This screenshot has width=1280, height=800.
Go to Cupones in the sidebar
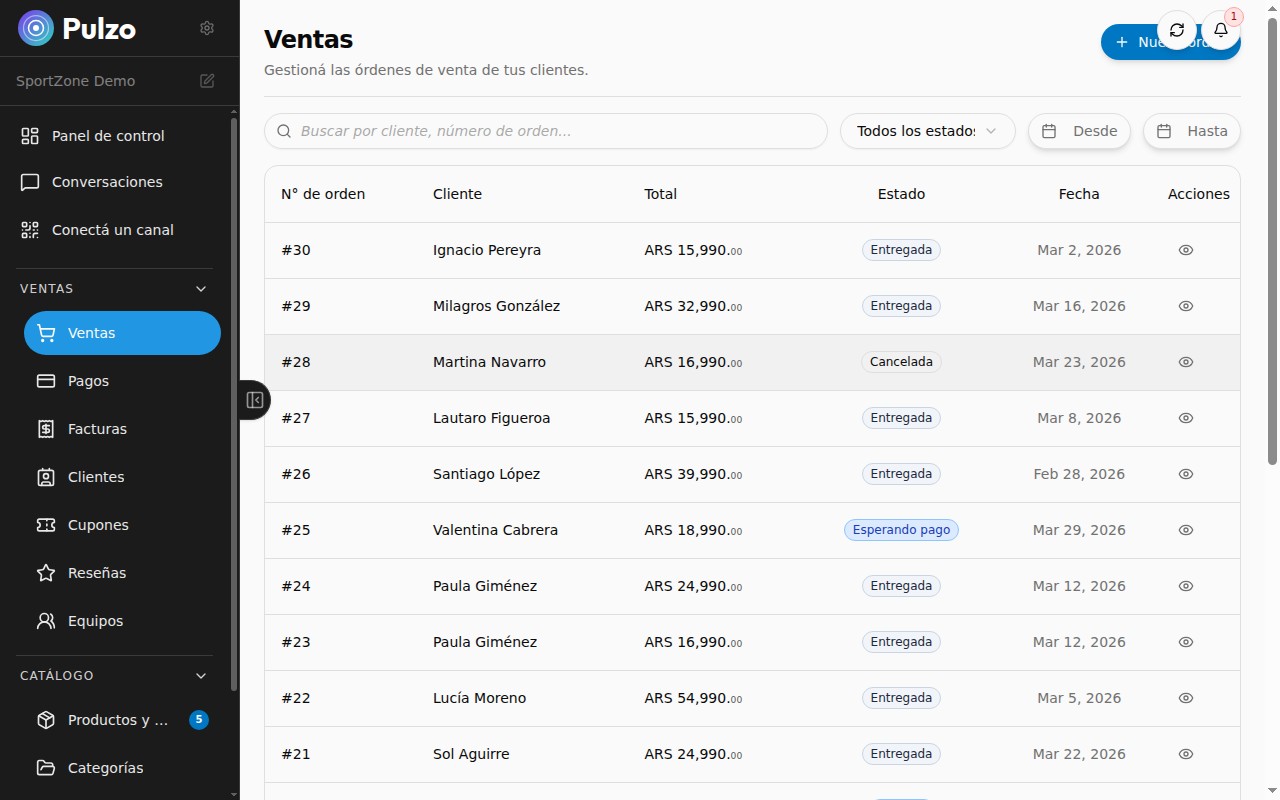98,525
